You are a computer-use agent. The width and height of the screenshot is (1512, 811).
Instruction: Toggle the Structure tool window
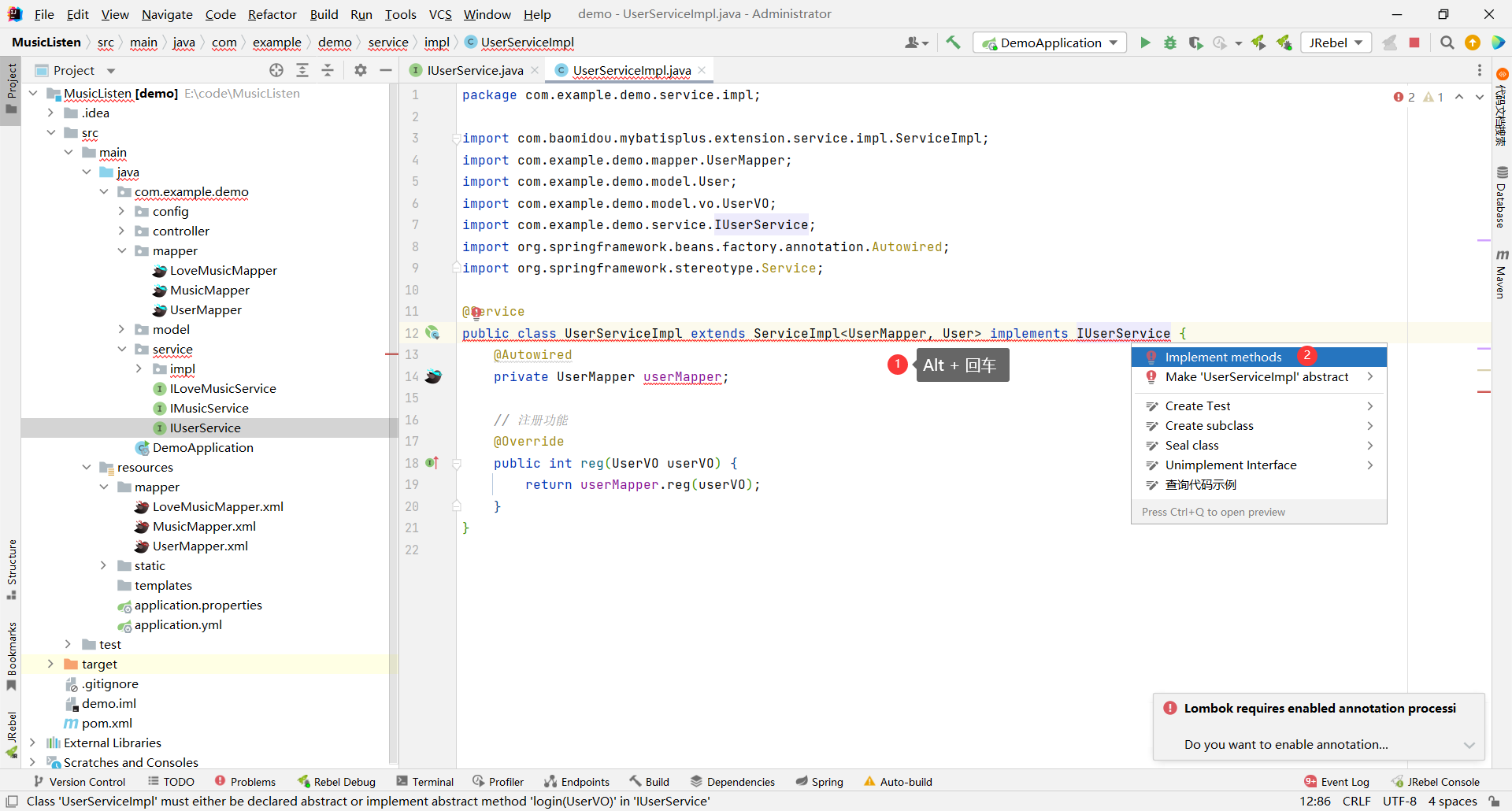coord(11,567)
